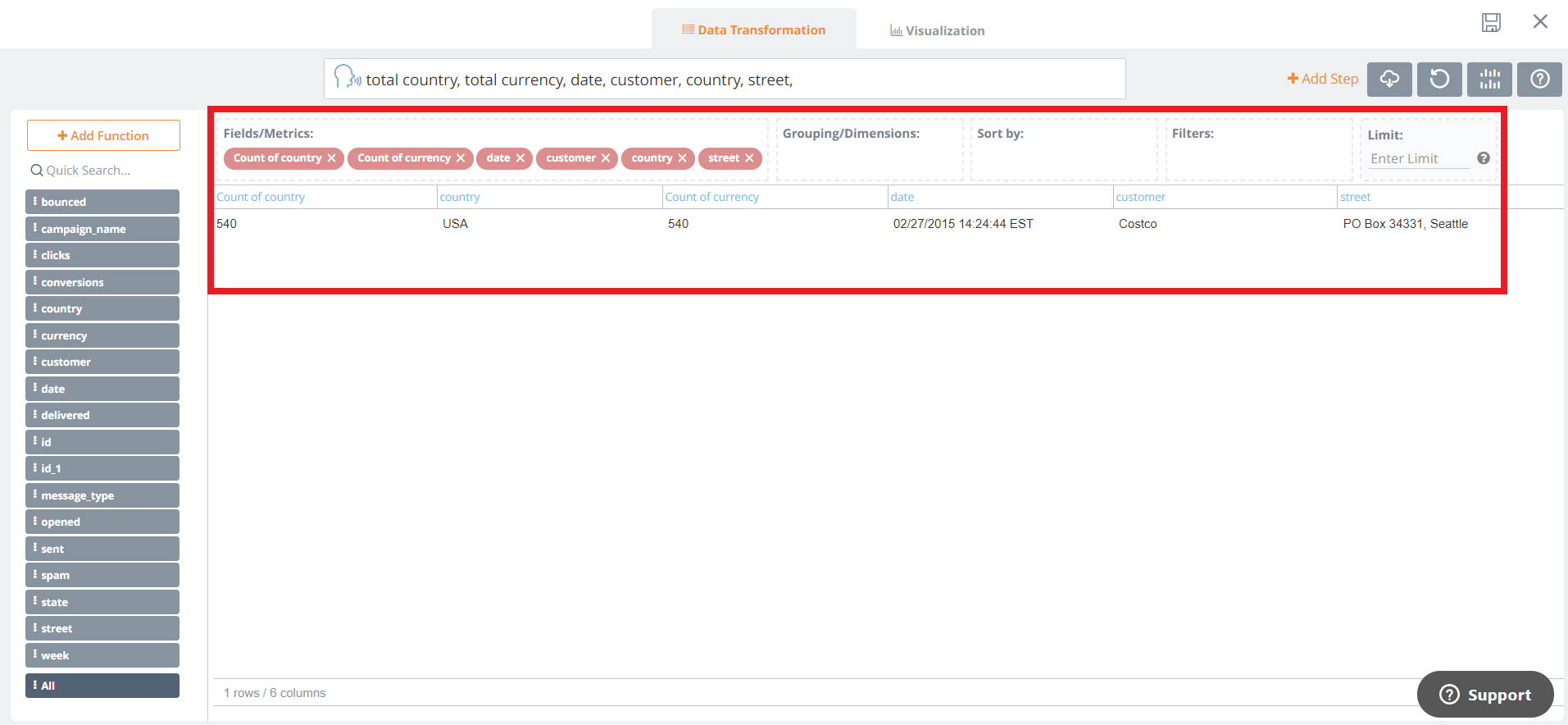This screenshot has height=725, width=1568.
Task: Remove the 'street' field chip
Action: (x=749, y=158)
